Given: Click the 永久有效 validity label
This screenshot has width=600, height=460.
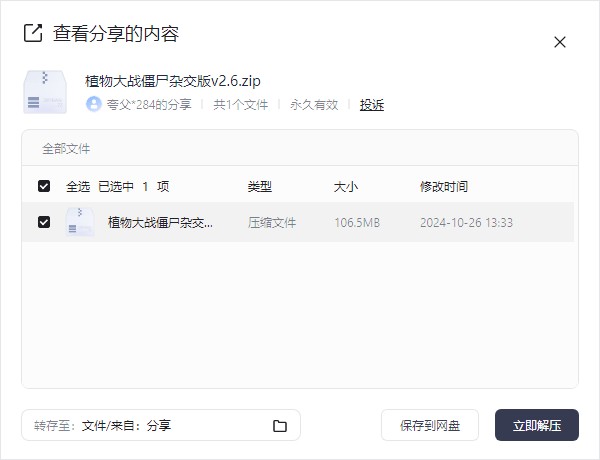Looking at the screenshot, I should [314, 104].
